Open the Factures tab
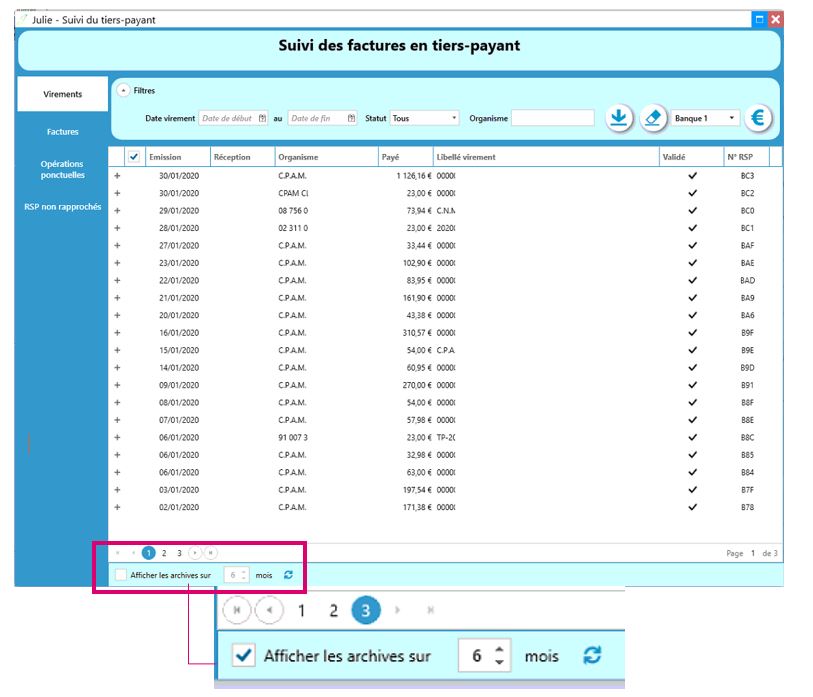Viewport: 813px width, 697px height. 63,132
